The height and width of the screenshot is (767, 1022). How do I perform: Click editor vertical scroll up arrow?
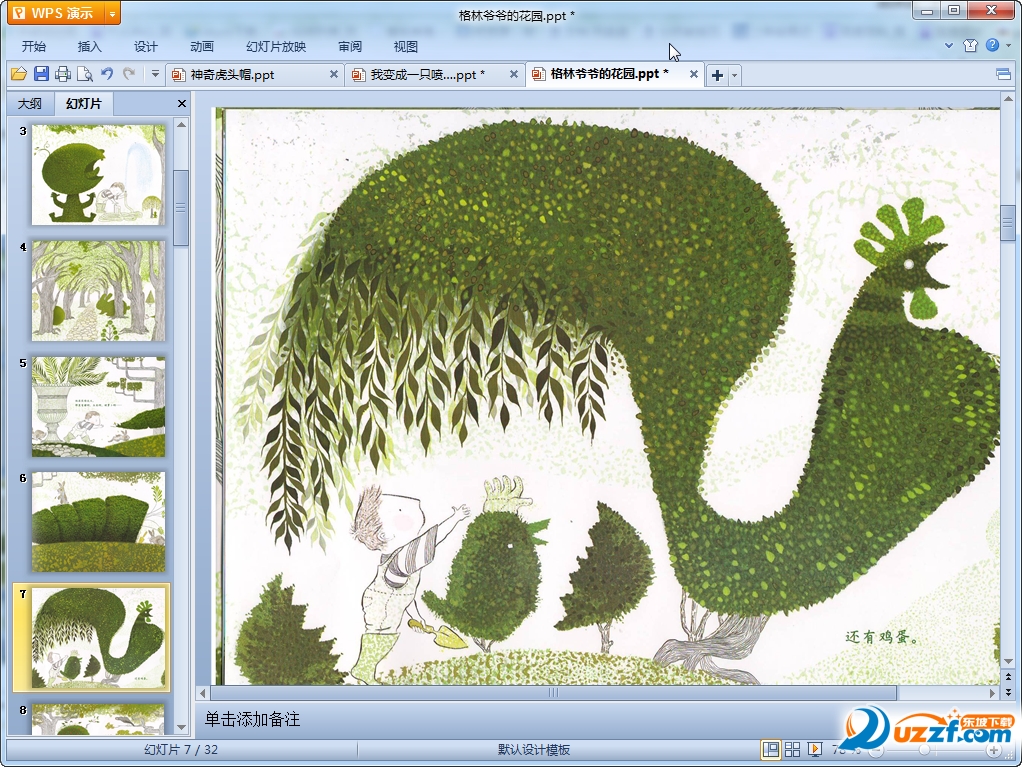1008,99
